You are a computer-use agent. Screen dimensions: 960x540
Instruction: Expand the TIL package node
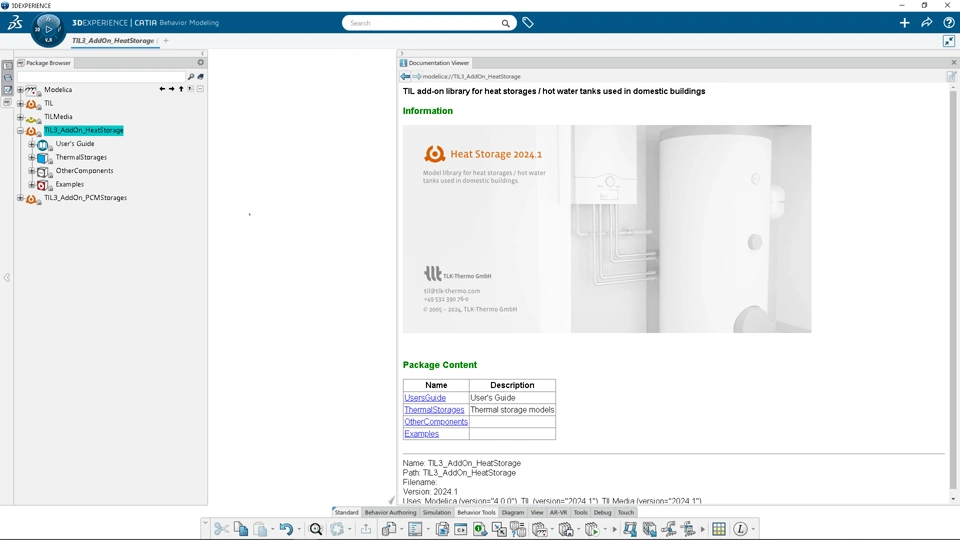click(20, 103)
